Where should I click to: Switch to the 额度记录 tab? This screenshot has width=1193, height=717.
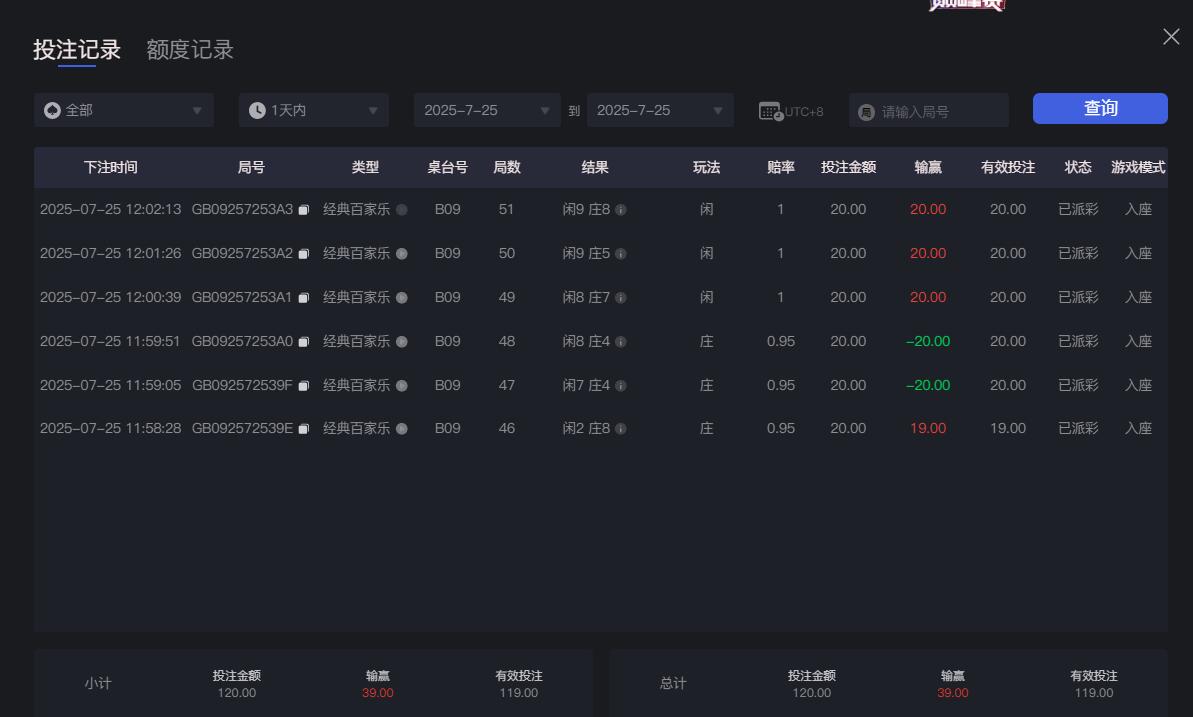click(190, 49)
